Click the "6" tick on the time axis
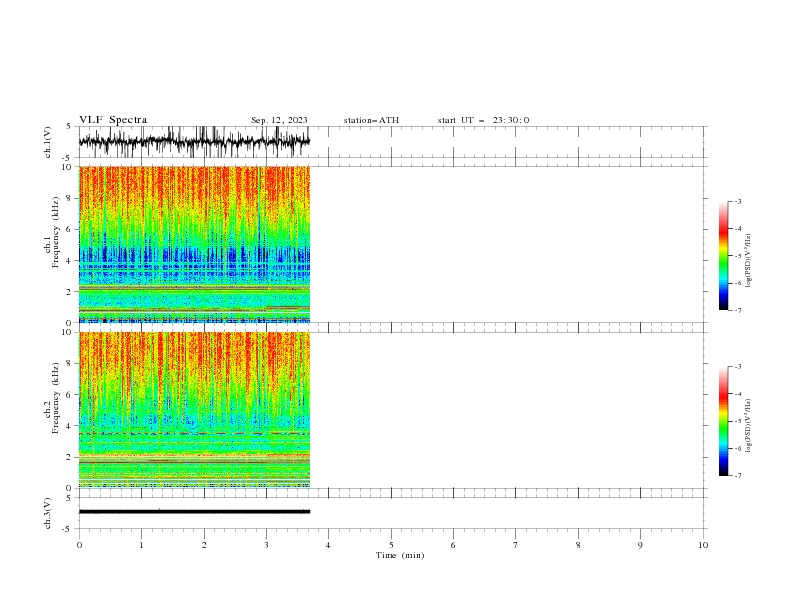The width and height of the screenshot is (792, 612). pyautogui.click(x=453, y=545)
